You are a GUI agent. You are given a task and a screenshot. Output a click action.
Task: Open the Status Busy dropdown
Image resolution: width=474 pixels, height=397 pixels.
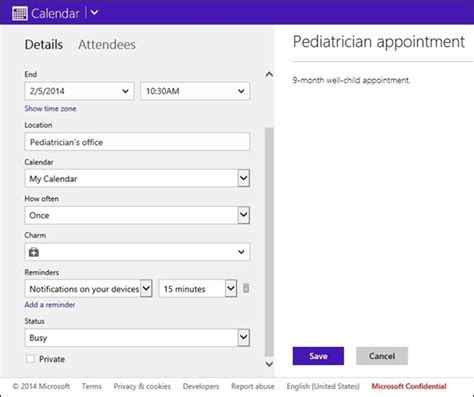point(137,338)
